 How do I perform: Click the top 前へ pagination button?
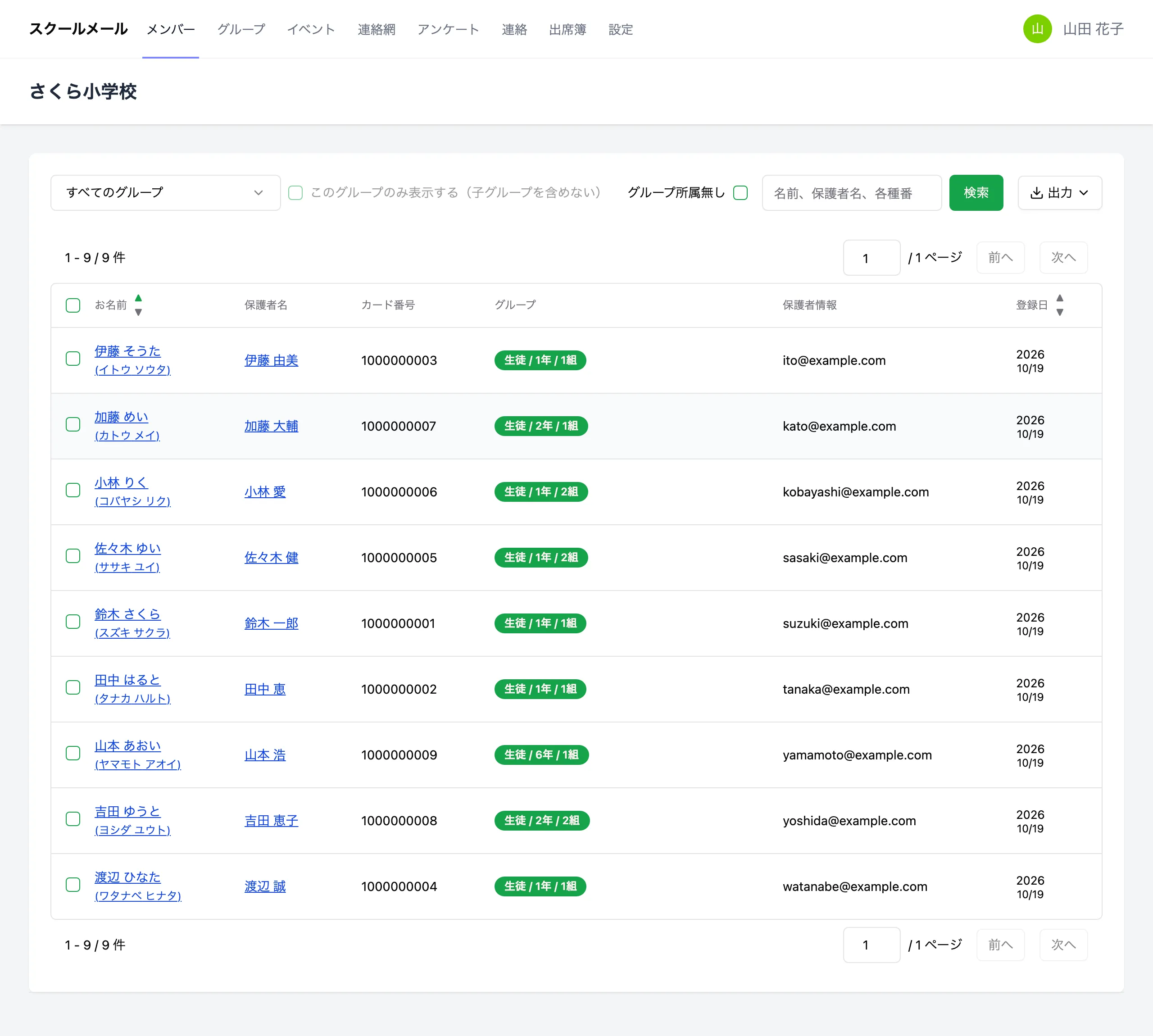click(x=1000, y=258)
